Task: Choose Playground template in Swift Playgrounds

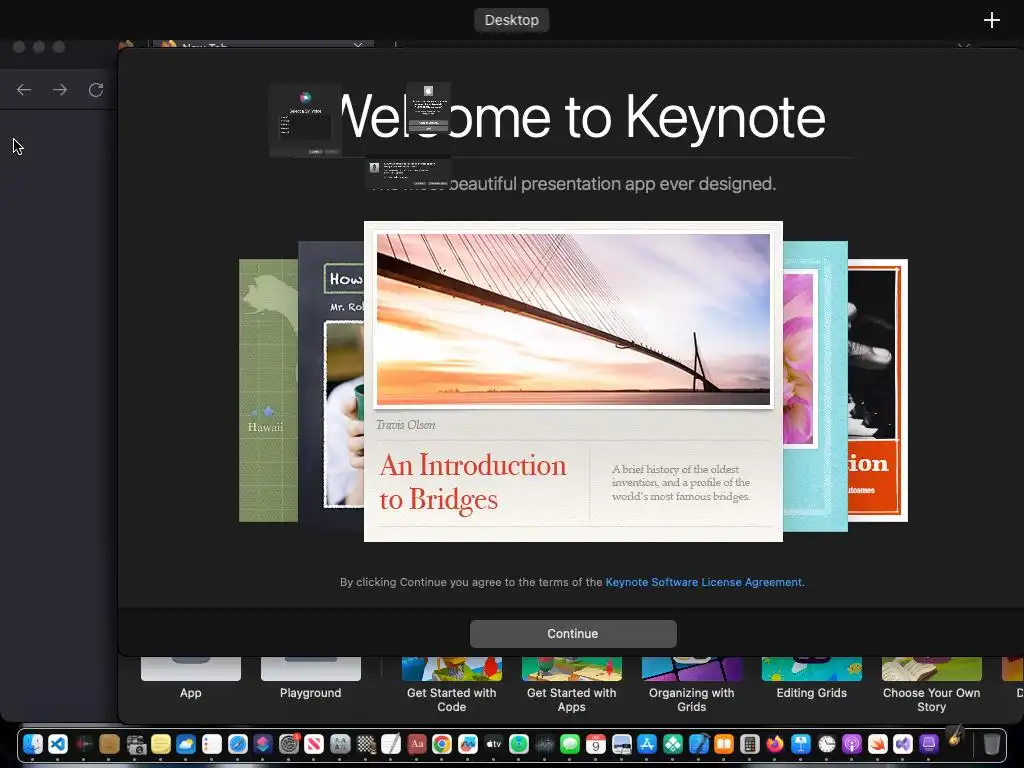Action: [311, 678]
